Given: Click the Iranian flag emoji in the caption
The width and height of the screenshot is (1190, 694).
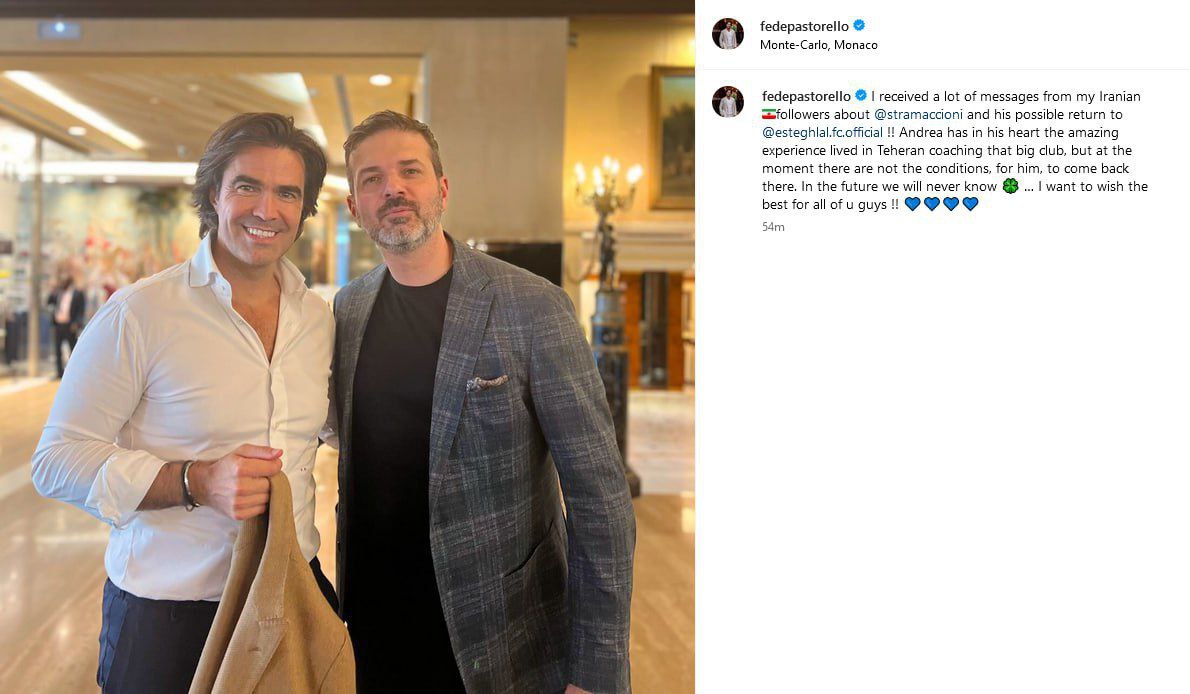Looking at the screenshot, I should tap(769, 115).
